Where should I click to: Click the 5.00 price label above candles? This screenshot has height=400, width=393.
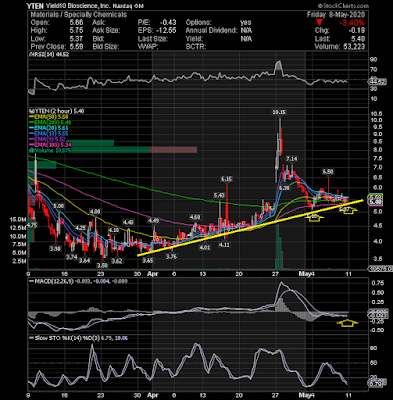pos(58,206)
